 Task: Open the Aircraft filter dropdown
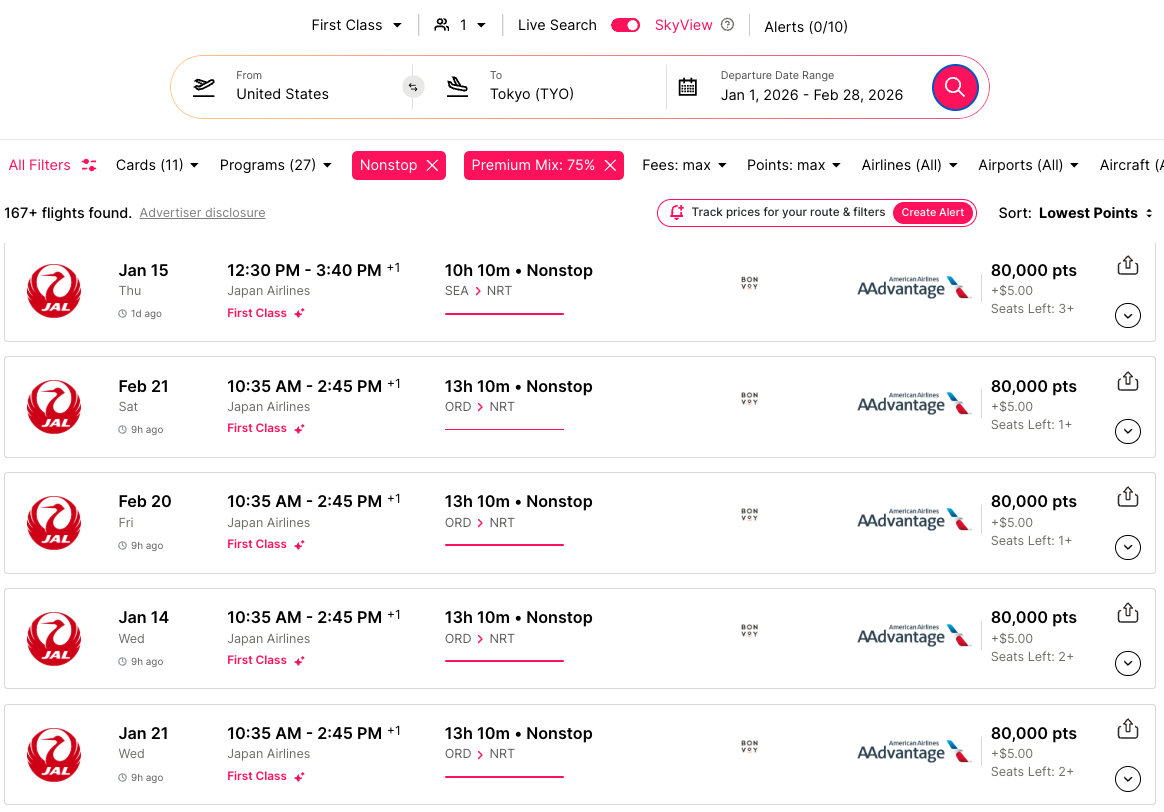tap(1131, 165)
